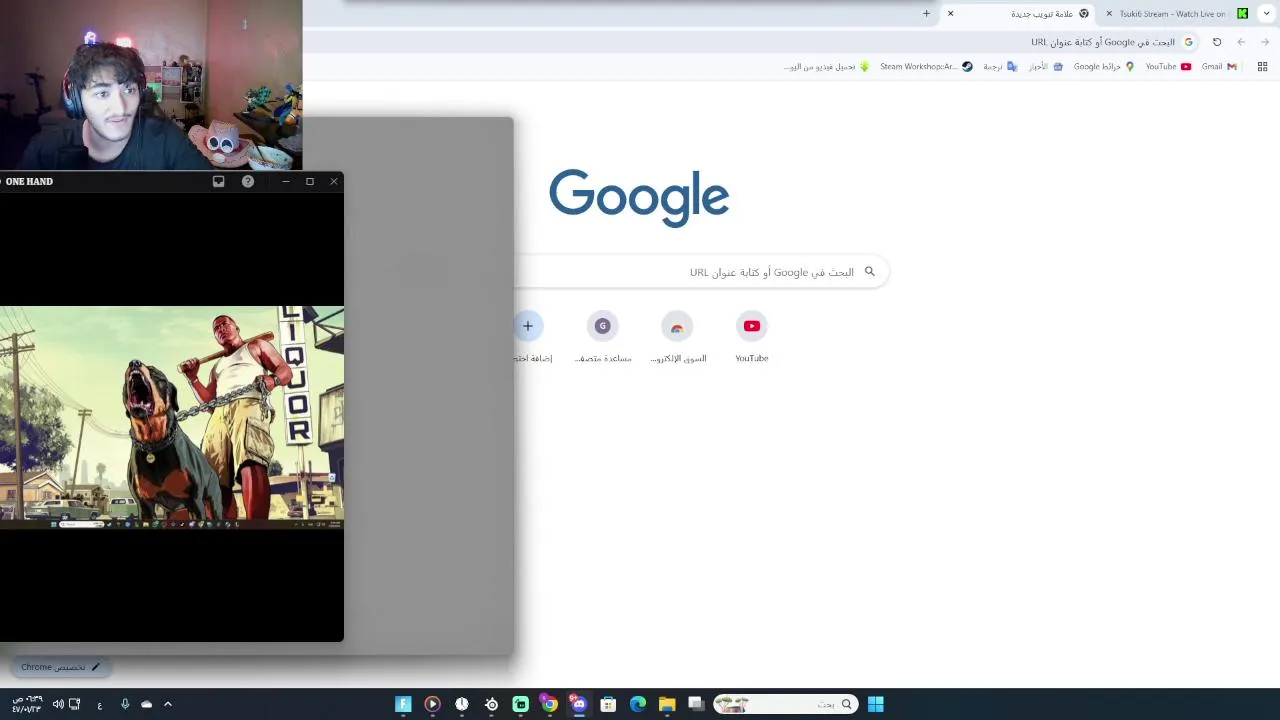Close the new tab (علامة تبويب جديدة)
This screenshot has height=720, width=1280.
click(951, 14)
